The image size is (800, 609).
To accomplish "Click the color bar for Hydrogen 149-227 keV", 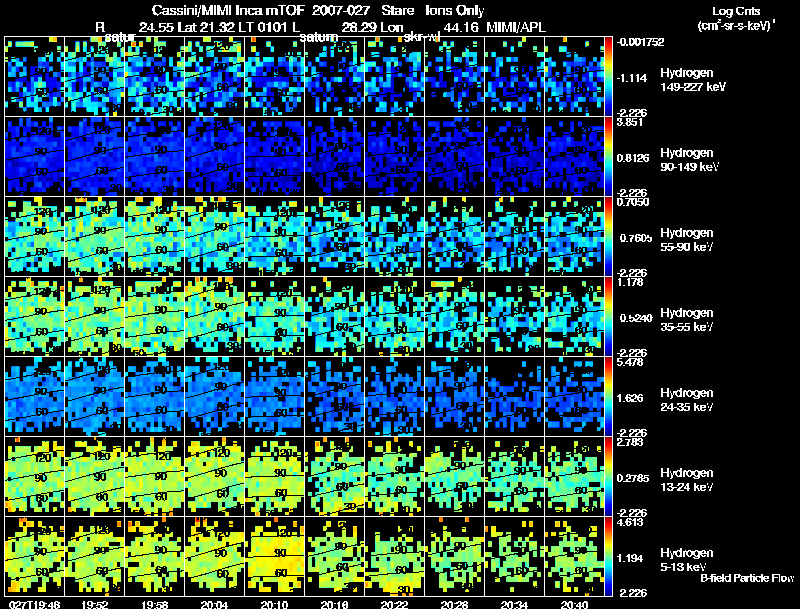I will (608, 77).
